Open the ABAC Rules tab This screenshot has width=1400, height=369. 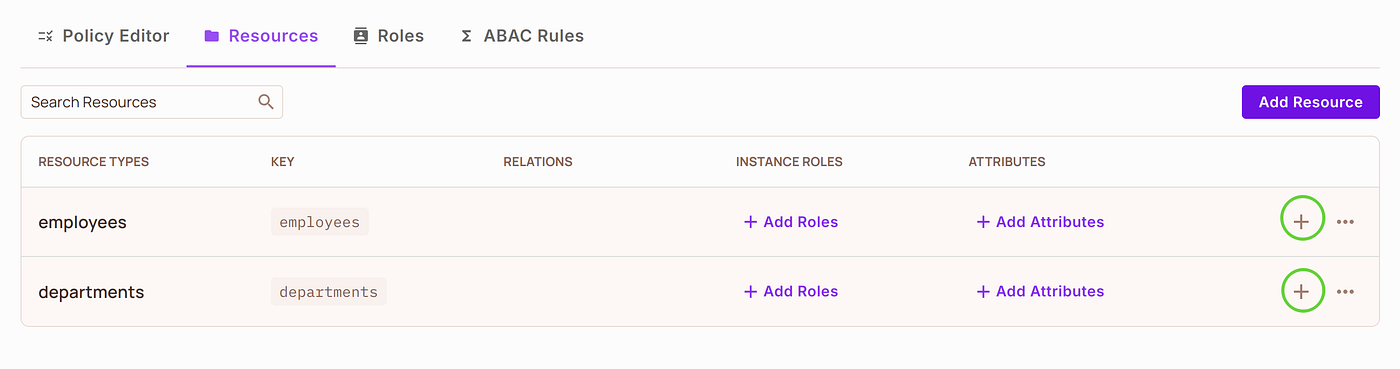[522, 36]
